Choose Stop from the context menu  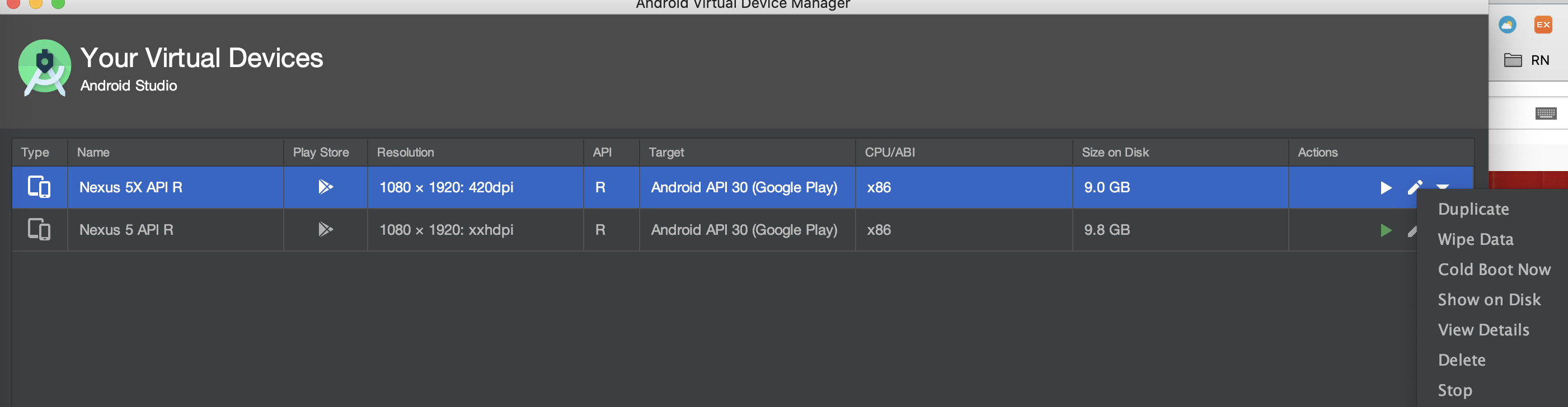[x=1455, y=390]
